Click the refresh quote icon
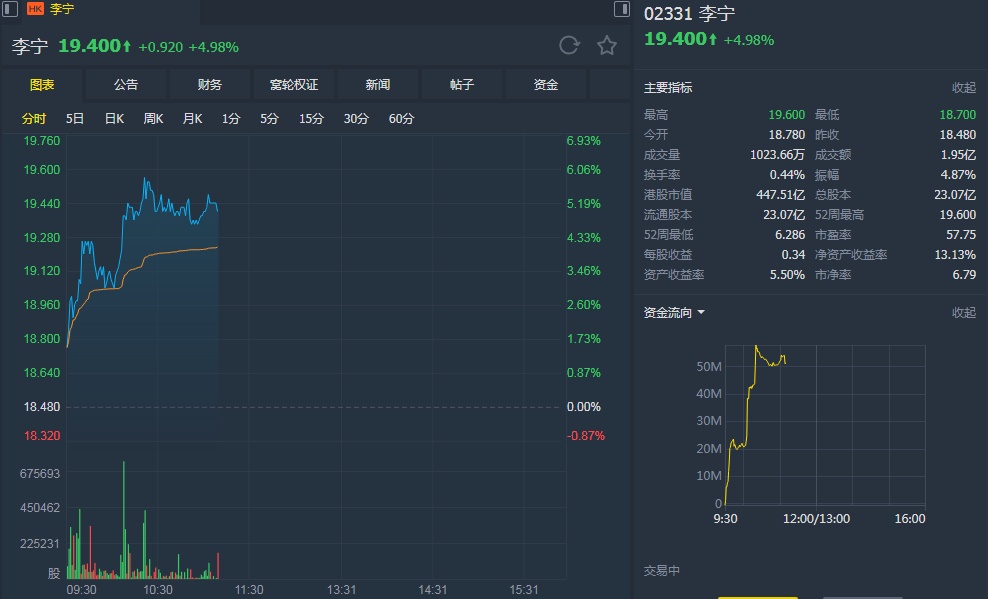The width and height of the screenshot is (988, 599). pyautogui.click(x=569, y=45)
